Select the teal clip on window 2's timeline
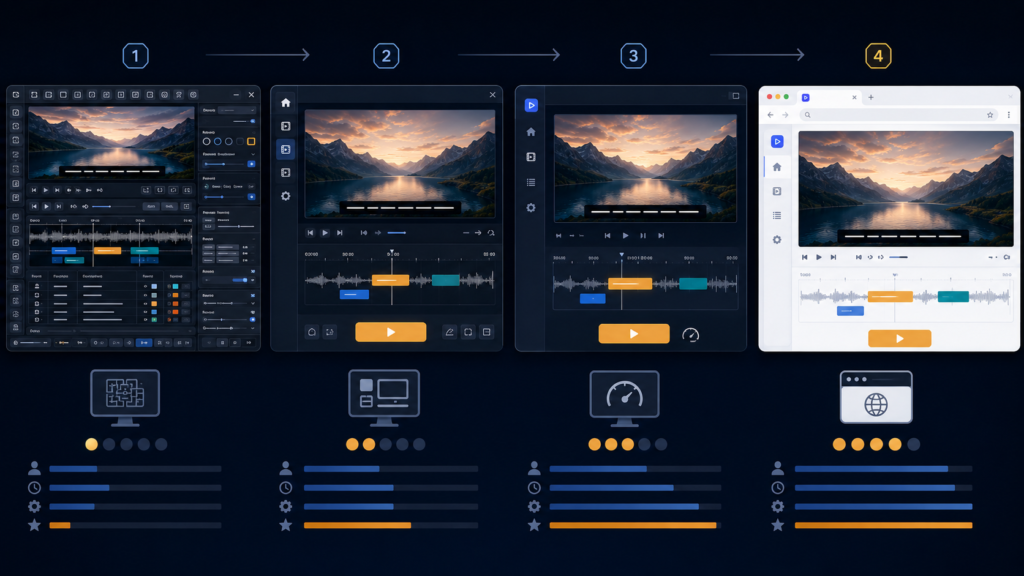Image resolution: width=1024 pixels, height=576 pixels. [445, 280]
